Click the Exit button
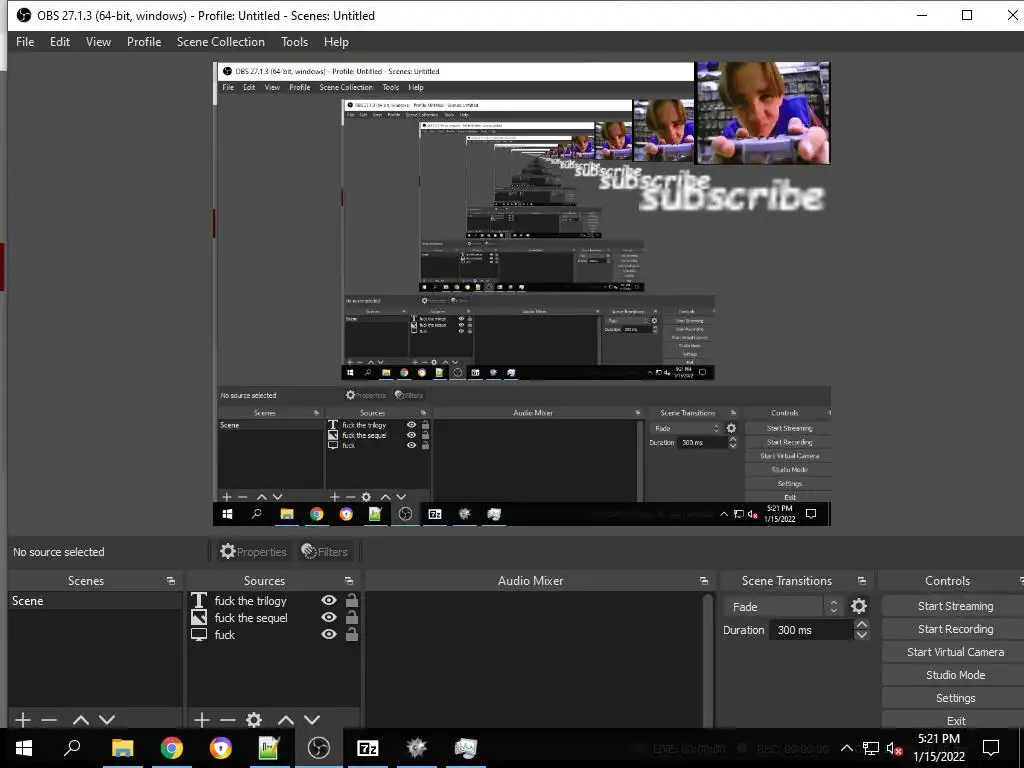This screenshot has height=768, width=1024. [955, 720]
